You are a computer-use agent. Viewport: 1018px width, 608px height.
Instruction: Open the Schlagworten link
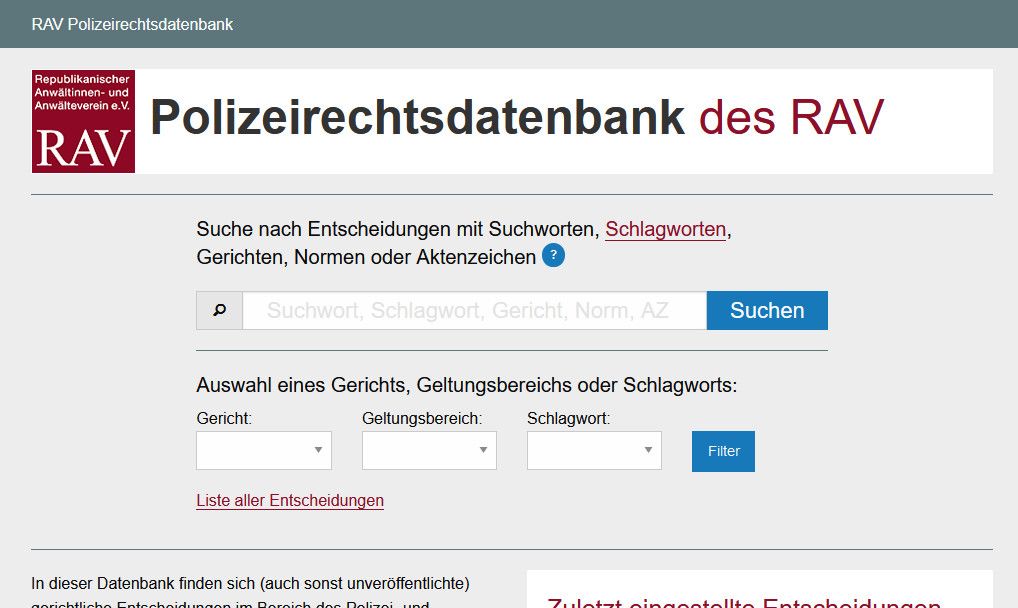[x=665, y=229]
